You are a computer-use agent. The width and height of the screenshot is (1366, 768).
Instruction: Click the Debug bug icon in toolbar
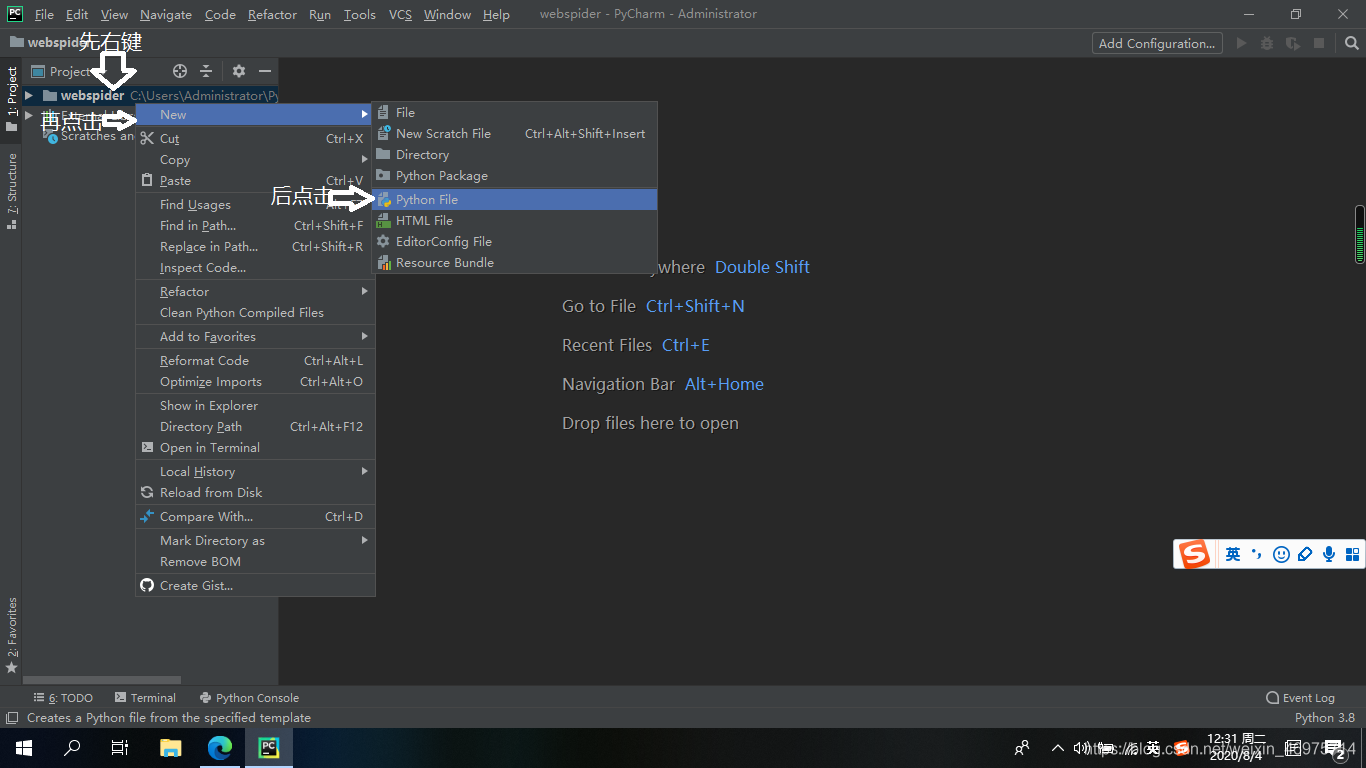tap(1267, 43)
